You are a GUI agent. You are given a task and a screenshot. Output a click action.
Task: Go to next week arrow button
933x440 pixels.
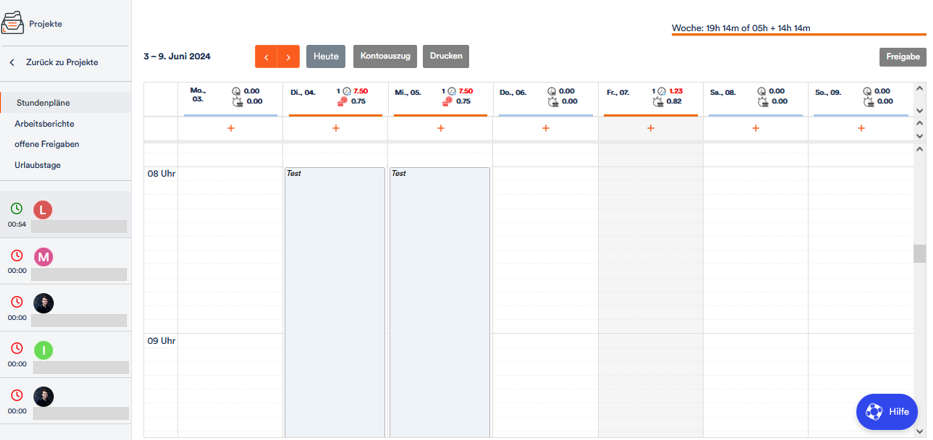[x=289, y=57]
